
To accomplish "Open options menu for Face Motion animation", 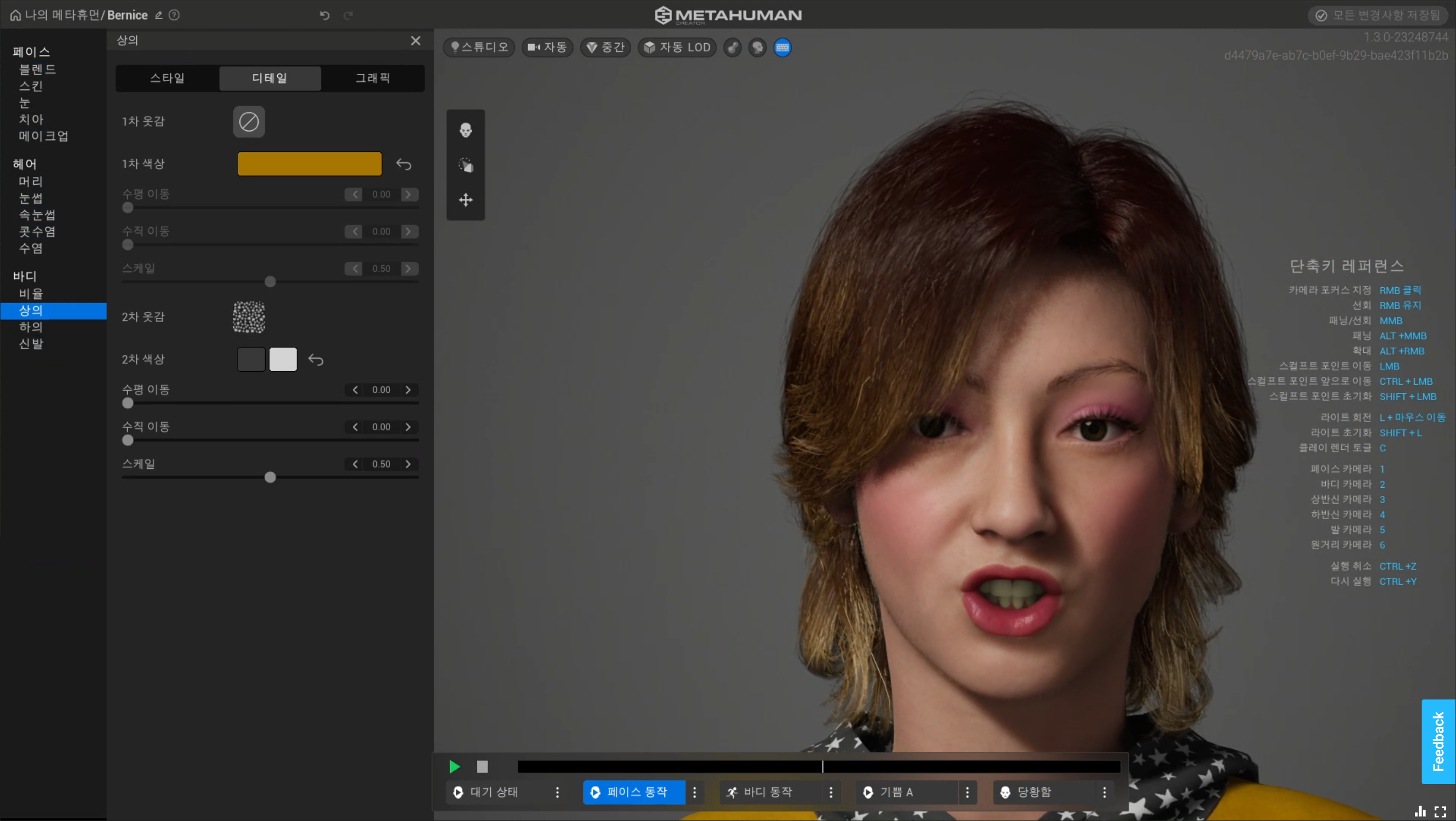I will 695,792.
